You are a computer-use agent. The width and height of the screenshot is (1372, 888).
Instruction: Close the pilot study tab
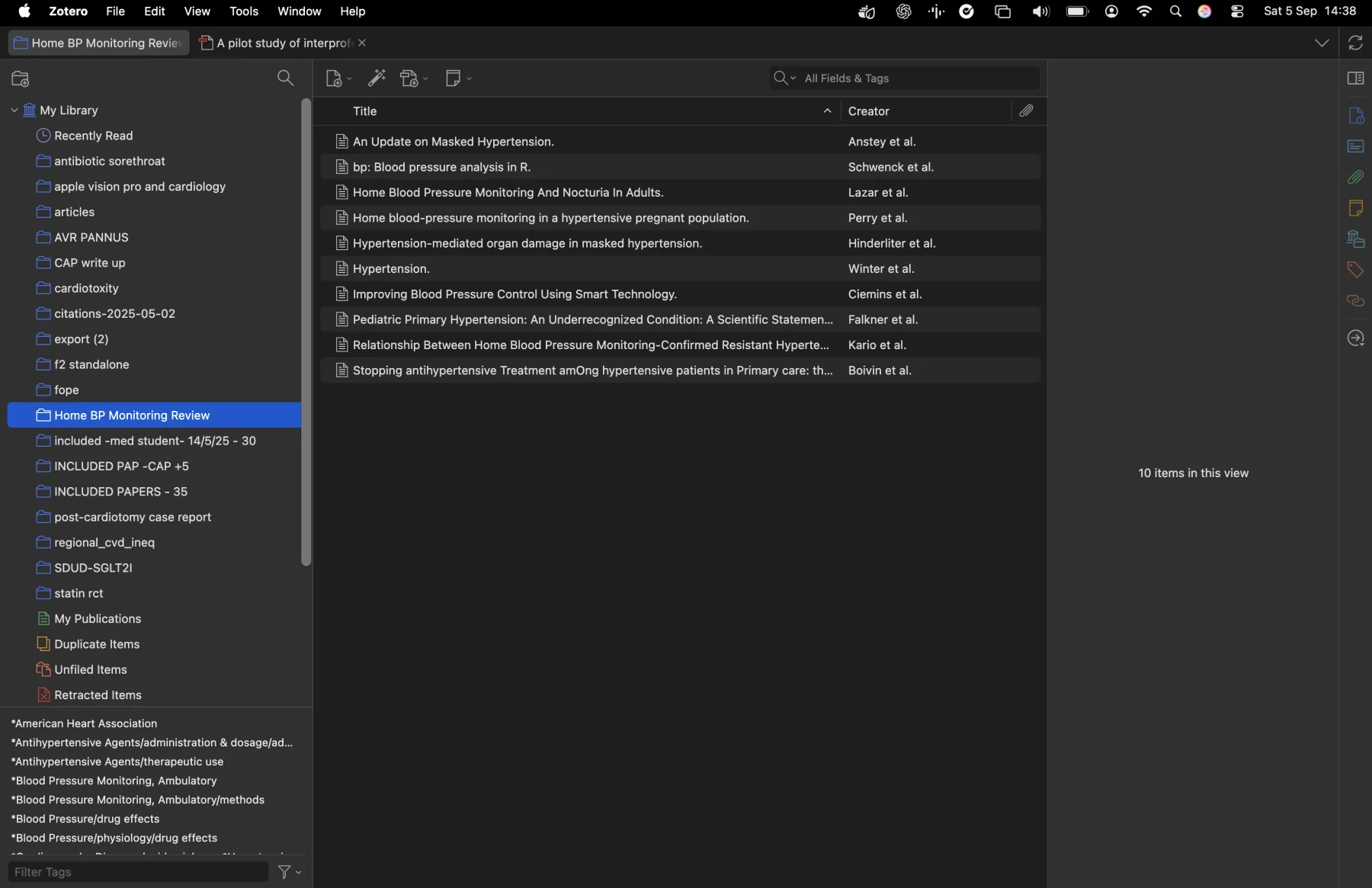[x=363, y=43]
